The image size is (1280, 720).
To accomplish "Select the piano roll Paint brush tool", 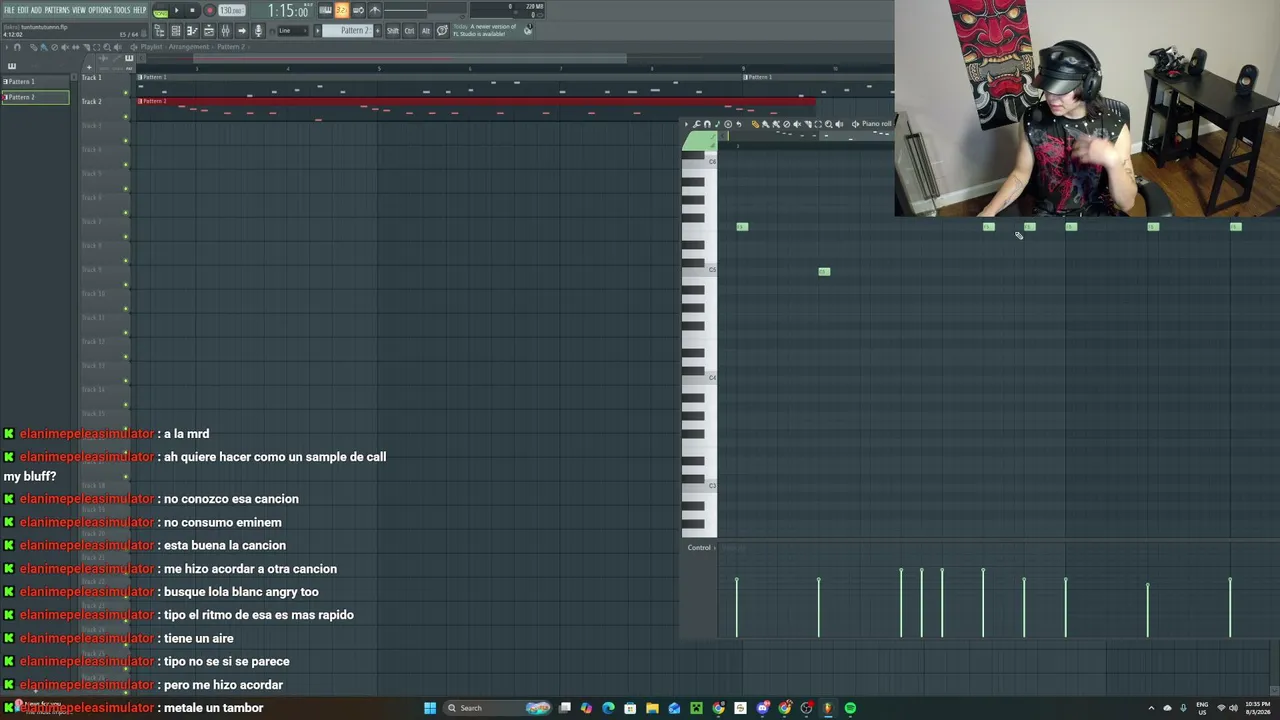I will coord(766,124).
